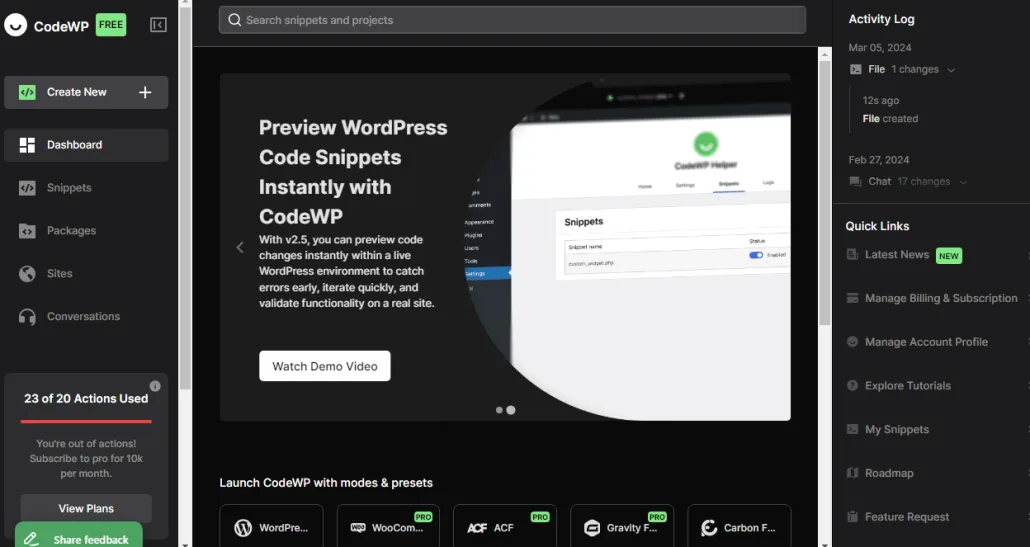Click the WordPress logo icon in presets
The image size is (1030, 547).
(x=243, y=528)
